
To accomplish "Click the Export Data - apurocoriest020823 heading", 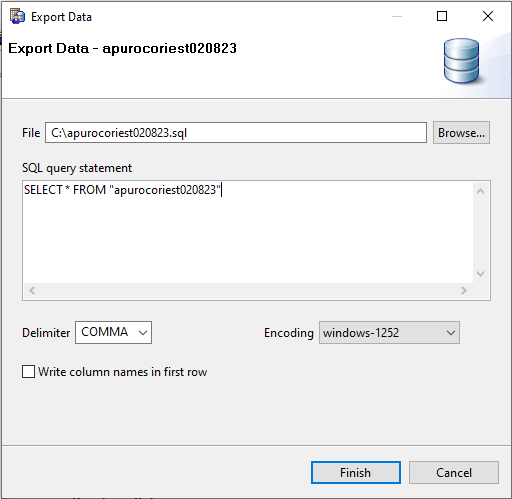I will pos(122,48).
